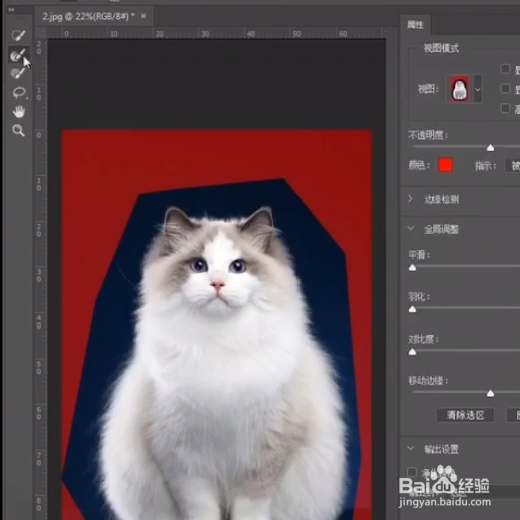Open the 视图 mode dropdown arrow
This screenshot has height=520, width=520.
(478, 89)
